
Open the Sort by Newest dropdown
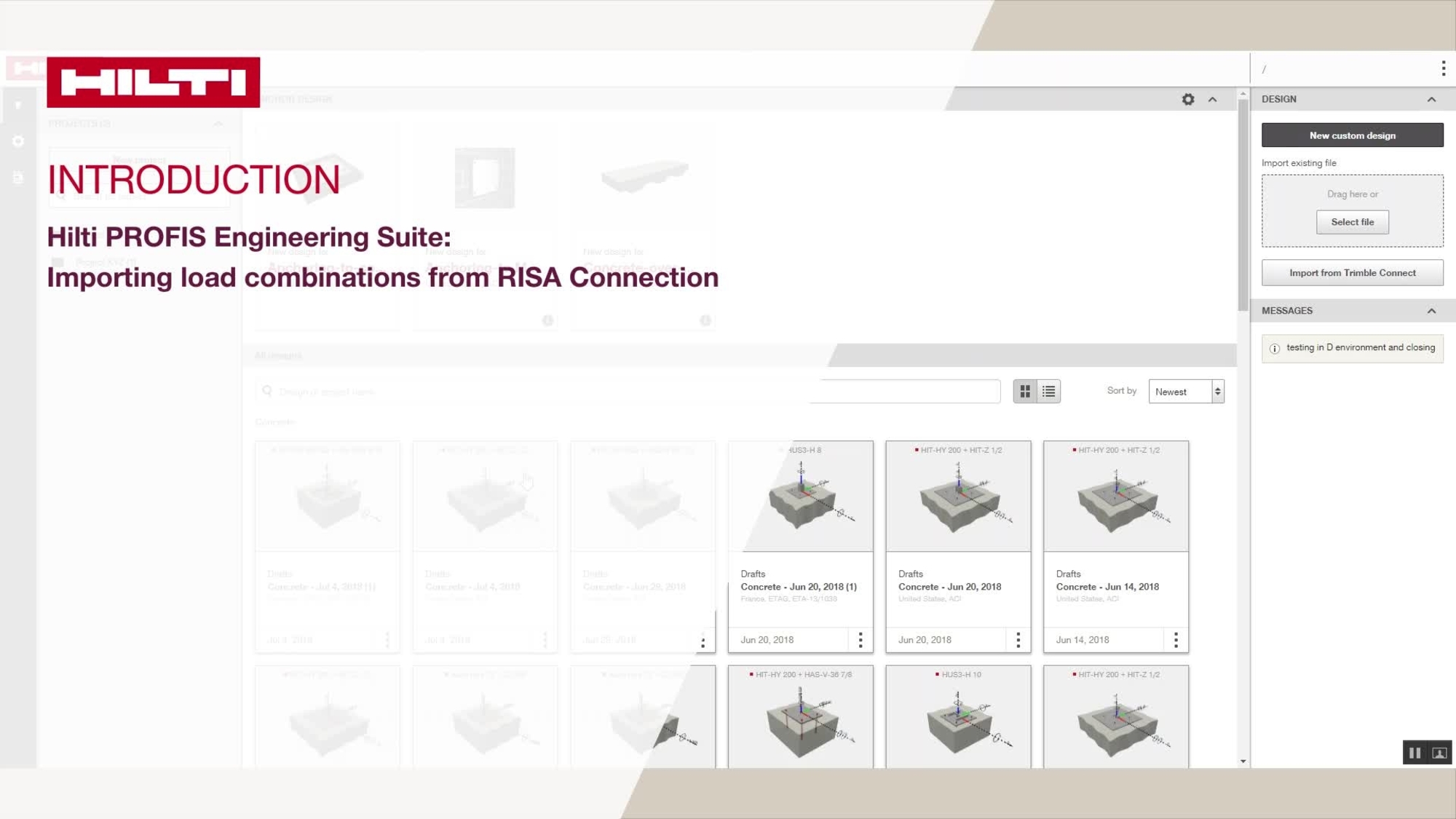[1186, 392]
